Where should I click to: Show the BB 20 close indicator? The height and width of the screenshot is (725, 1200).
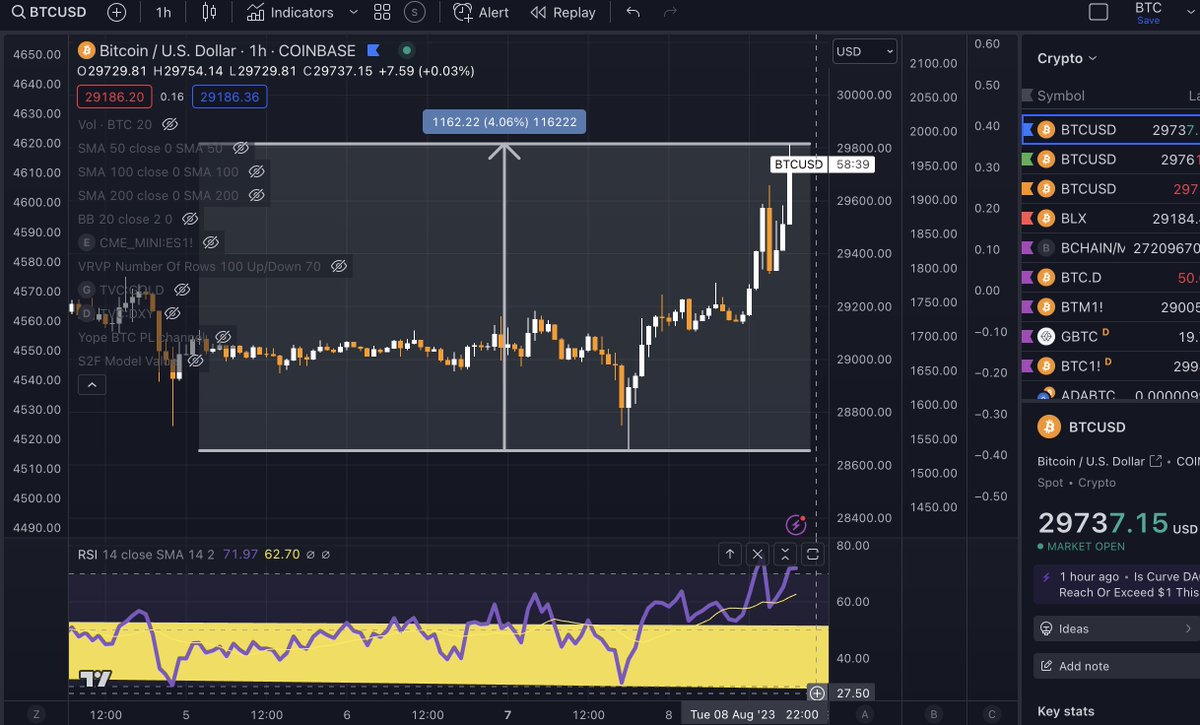tap(190, 219)
